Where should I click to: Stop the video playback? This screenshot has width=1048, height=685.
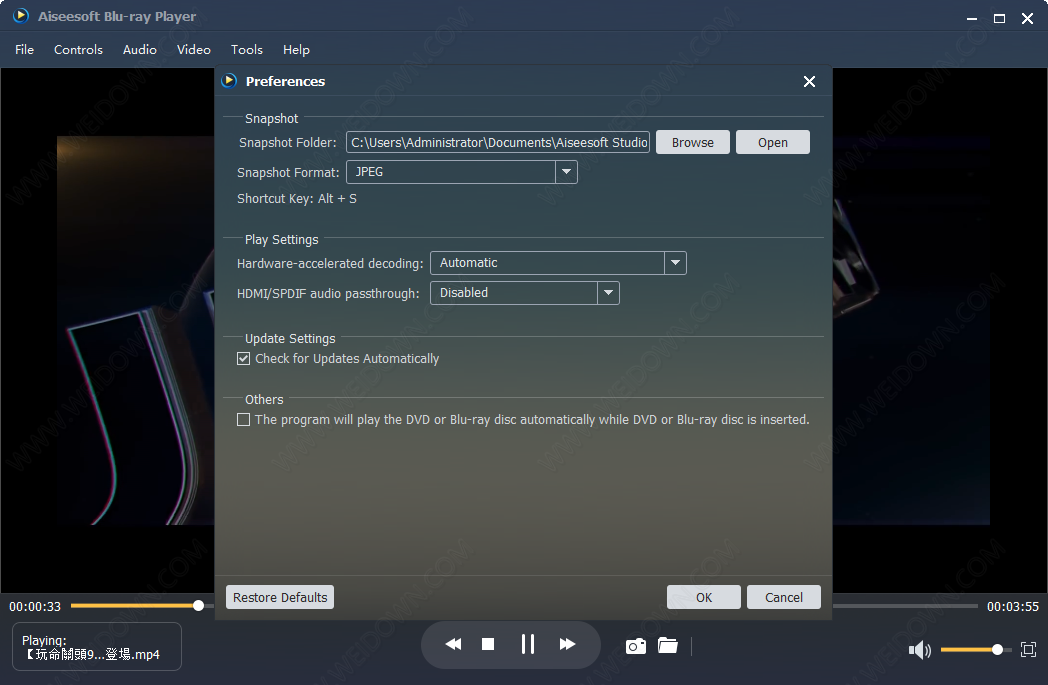488,645
